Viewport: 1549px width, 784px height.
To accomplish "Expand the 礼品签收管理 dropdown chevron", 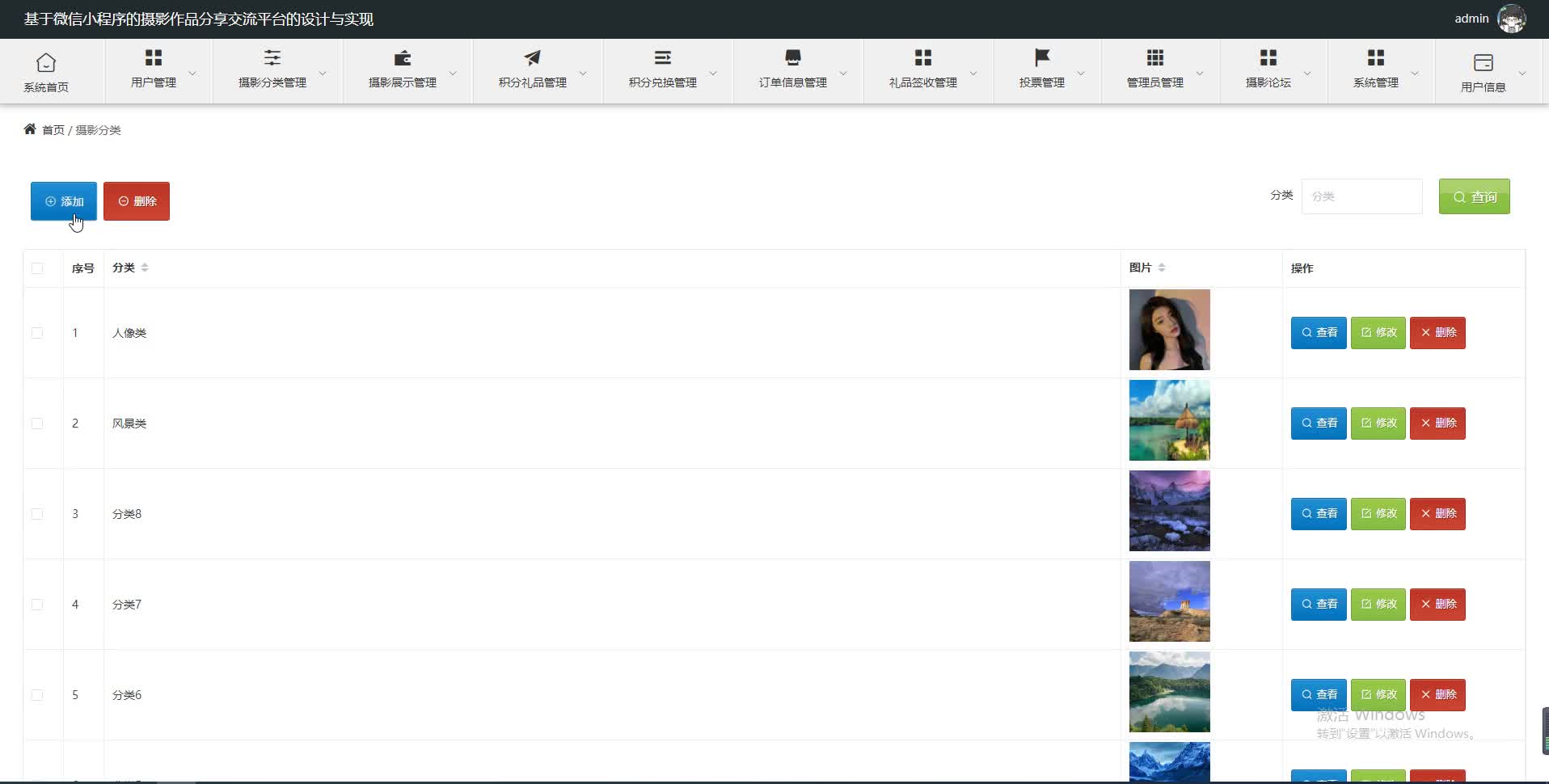I will (x=973, y=73).
